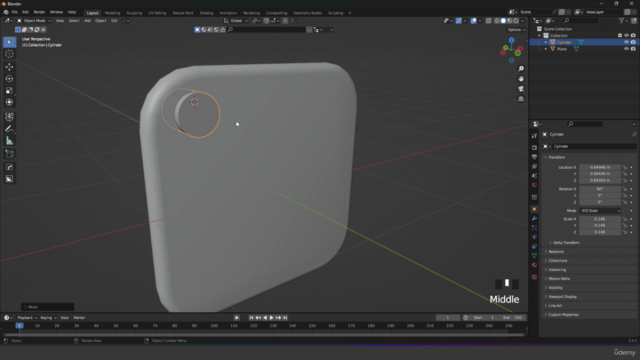This screenshot has width=640, height=360.
Task: Expand the Motion Paths panel
Action: 559,278
